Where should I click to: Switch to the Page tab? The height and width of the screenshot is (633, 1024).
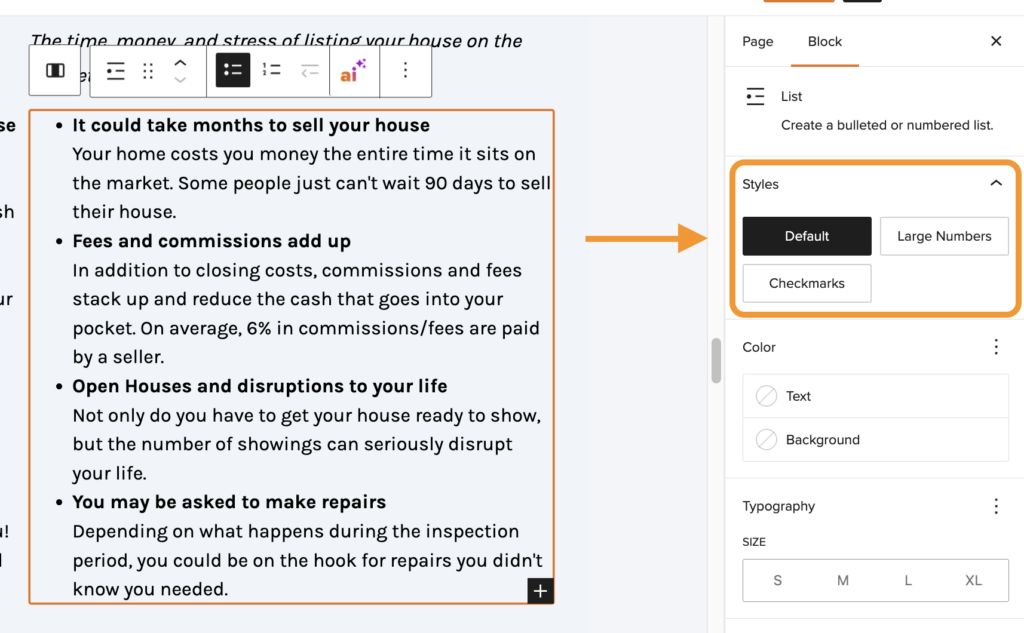[x=758, y=41]
